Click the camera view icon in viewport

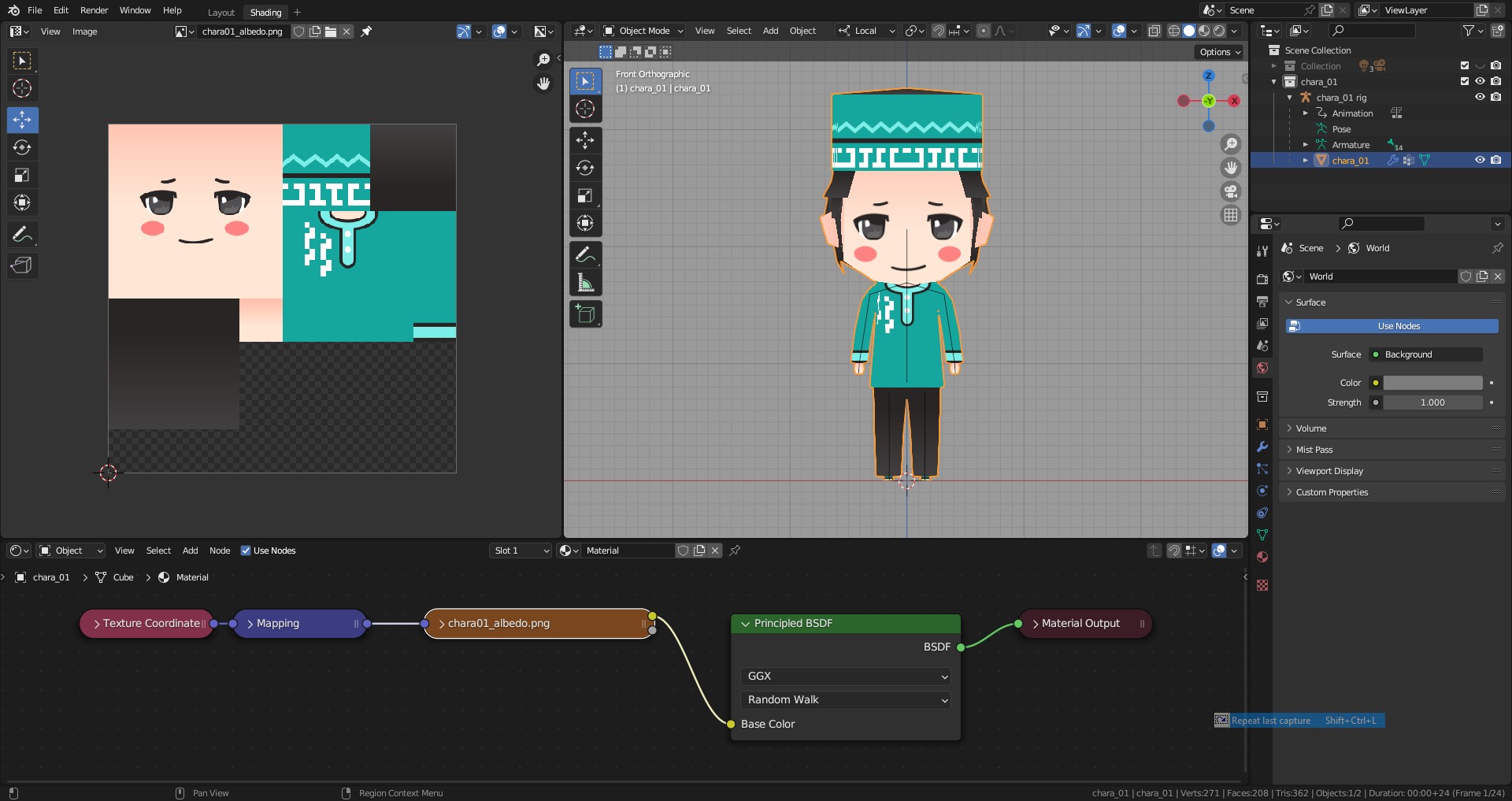[1230, 191]
